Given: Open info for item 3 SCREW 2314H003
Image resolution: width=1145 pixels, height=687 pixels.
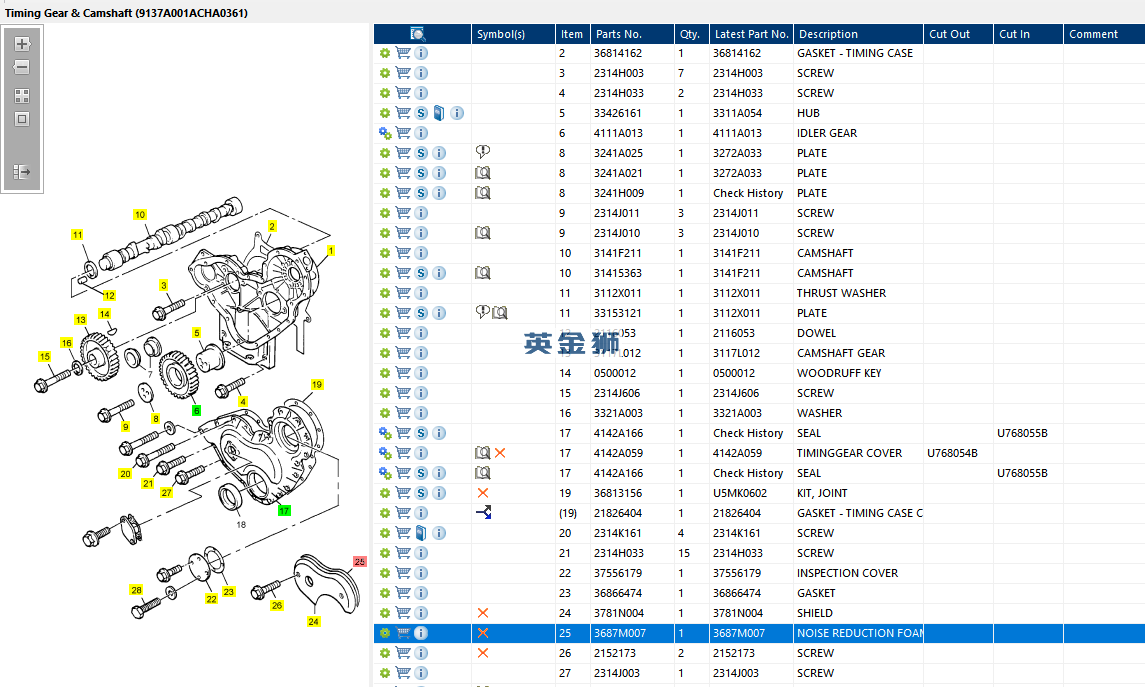Looking at the screenshot, I should (x=421, y=73).
